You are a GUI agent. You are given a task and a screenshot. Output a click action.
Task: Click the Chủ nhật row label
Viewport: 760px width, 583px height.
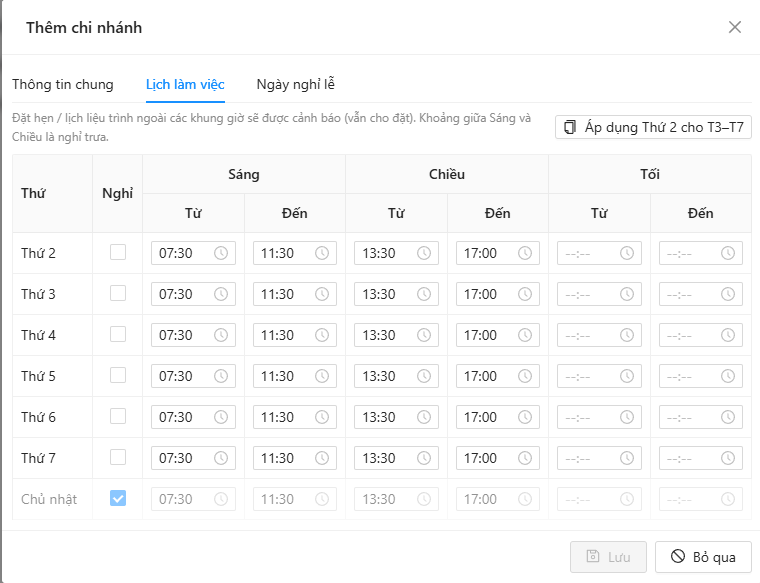click(49, 499)
